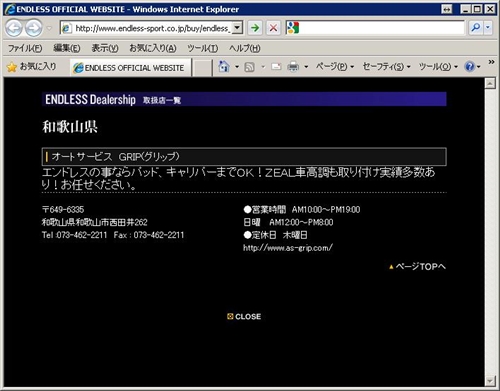
Task: Click the blue Help question mark icon
Action: tap(470, 67)
